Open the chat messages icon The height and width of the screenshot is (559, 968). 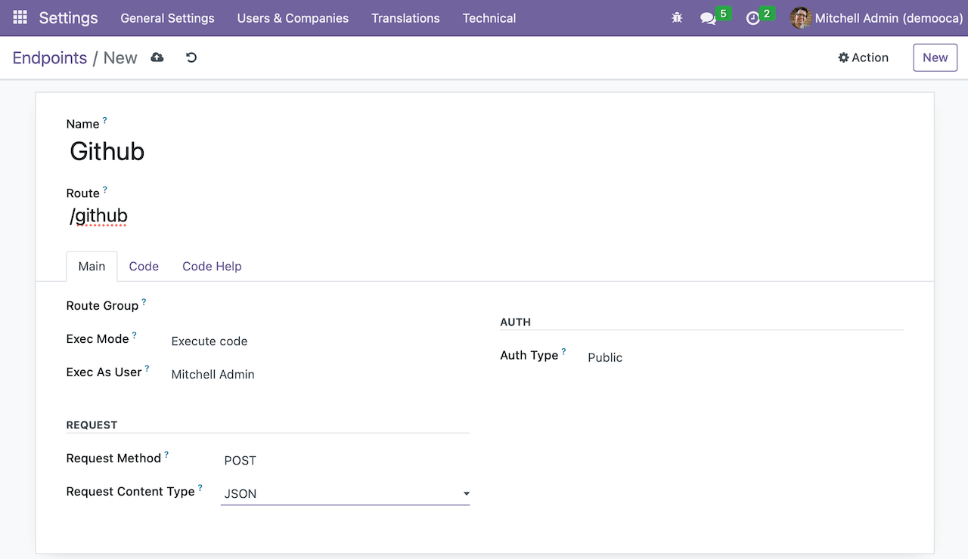[x=709, y=18]
